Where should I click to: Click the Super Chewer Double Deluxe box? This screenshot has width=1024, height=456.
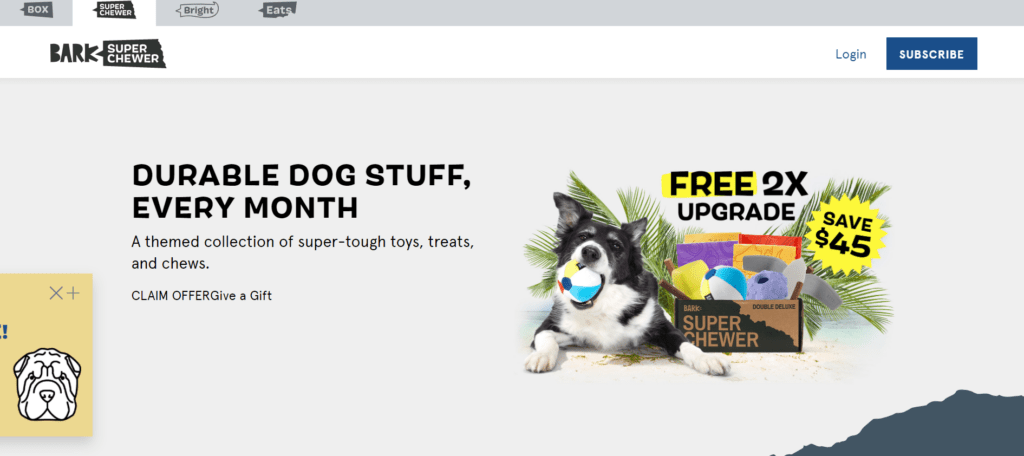tap(738, 325)
